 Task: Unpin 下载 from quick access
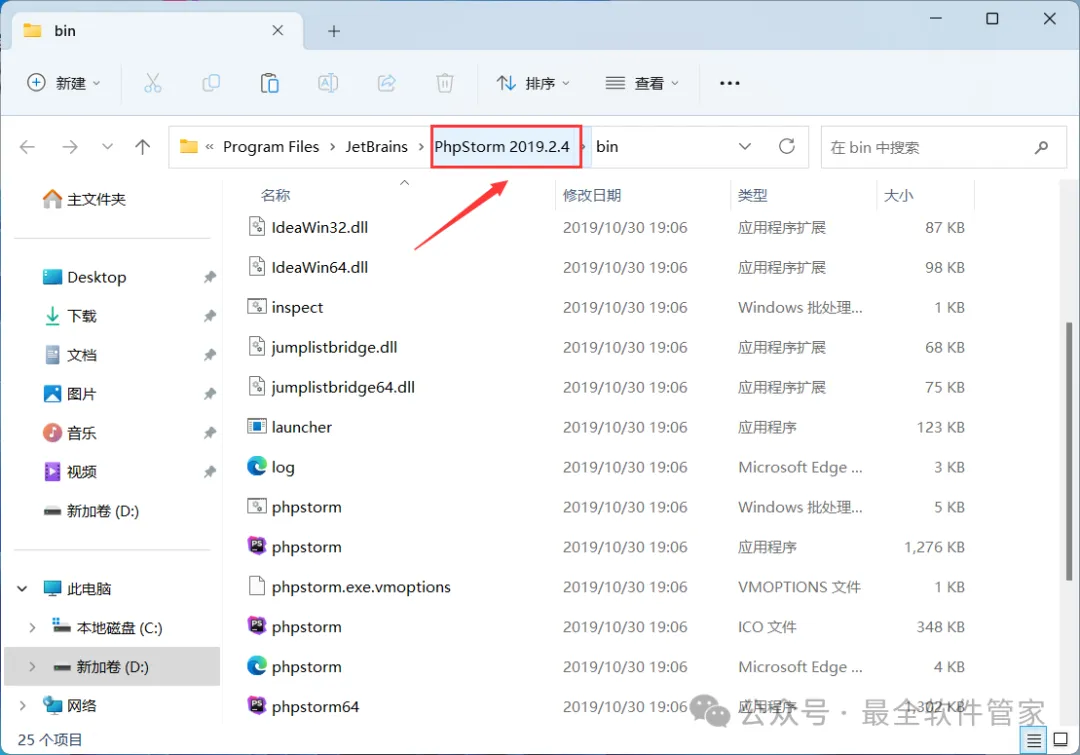[x=209, y=316]
